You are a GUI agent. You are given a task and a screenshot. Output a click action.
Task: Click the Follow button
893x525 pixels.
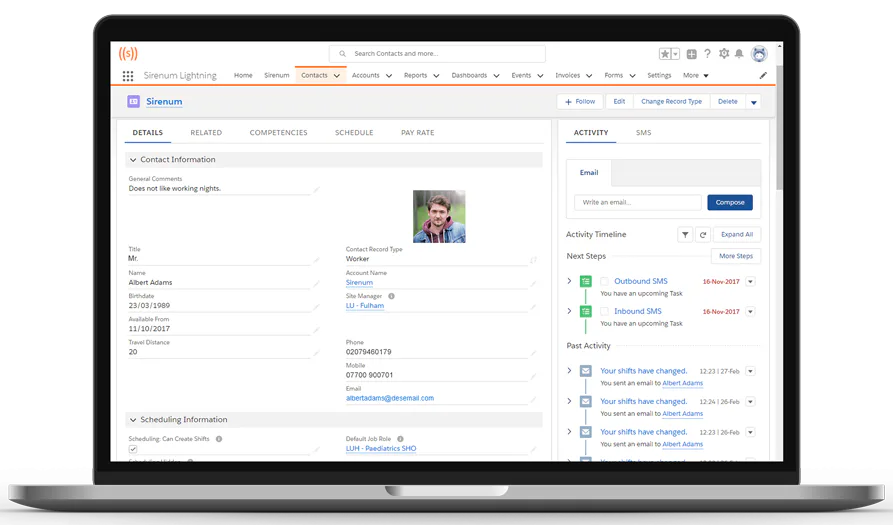coord(580,102)
